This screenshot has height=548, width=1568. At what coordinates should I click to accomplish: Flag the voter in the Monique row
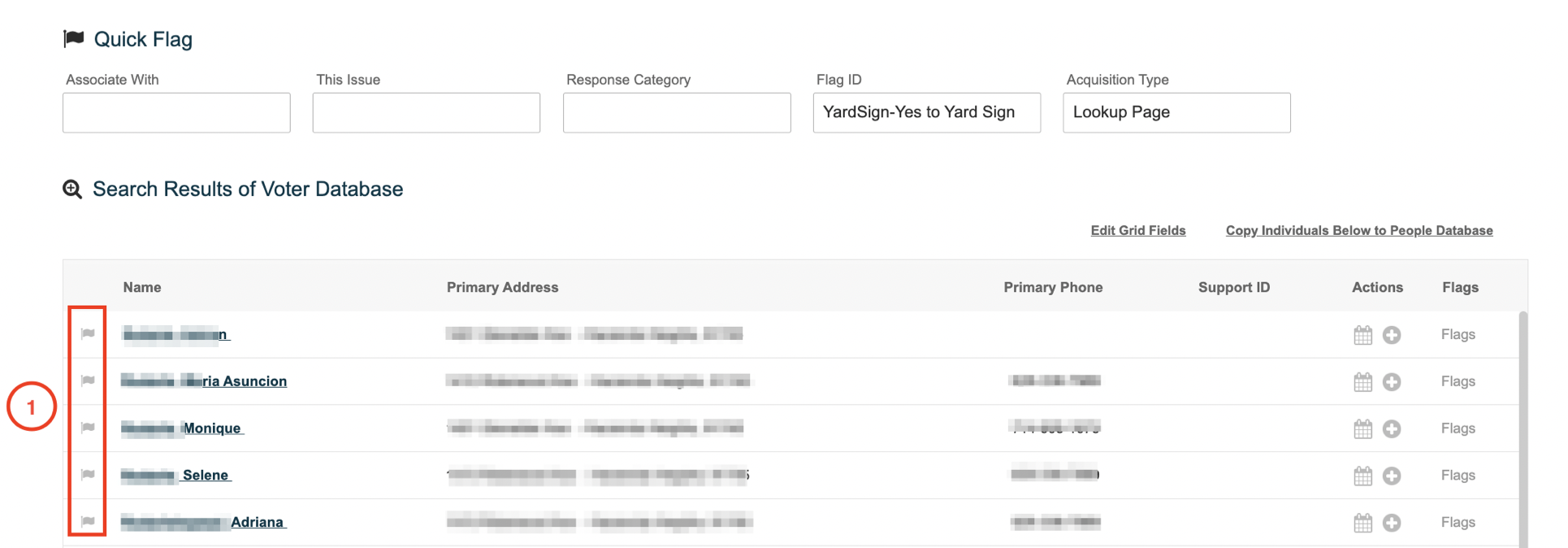[x=88, y=428]
